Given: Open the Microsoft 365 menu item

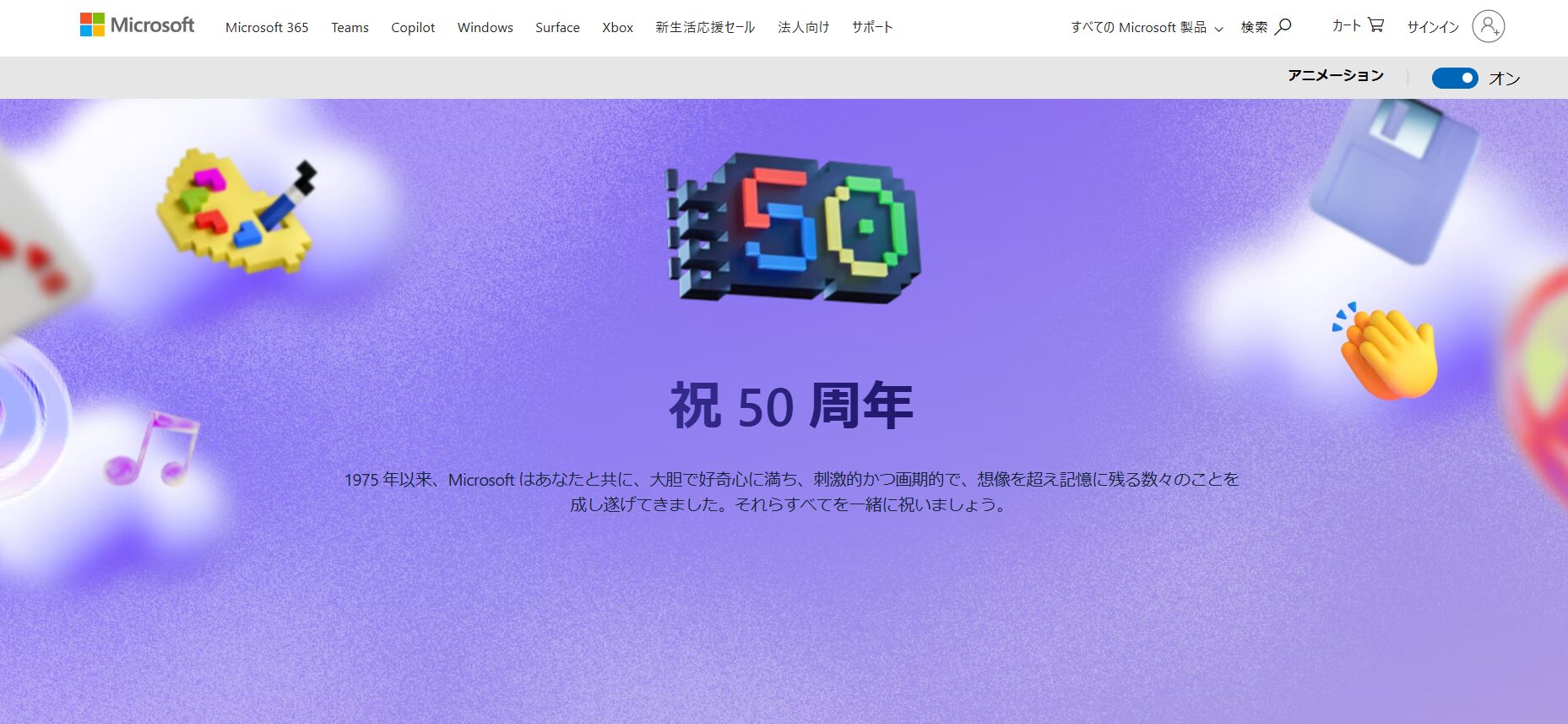Looking at the screenshot, I should [x=267, y=27].
